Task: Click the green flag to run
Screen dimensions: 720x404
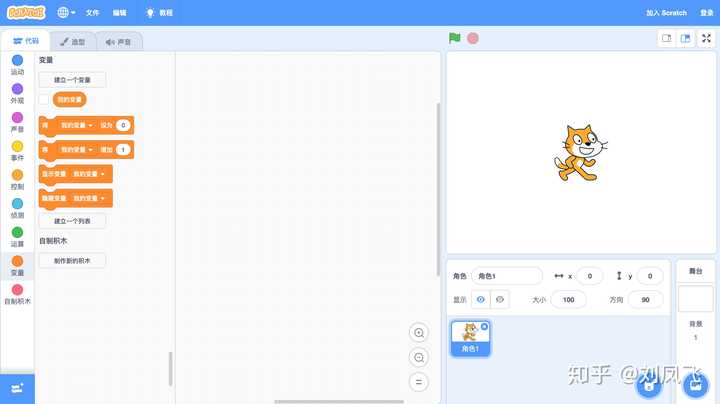Action: pos(455,38)
